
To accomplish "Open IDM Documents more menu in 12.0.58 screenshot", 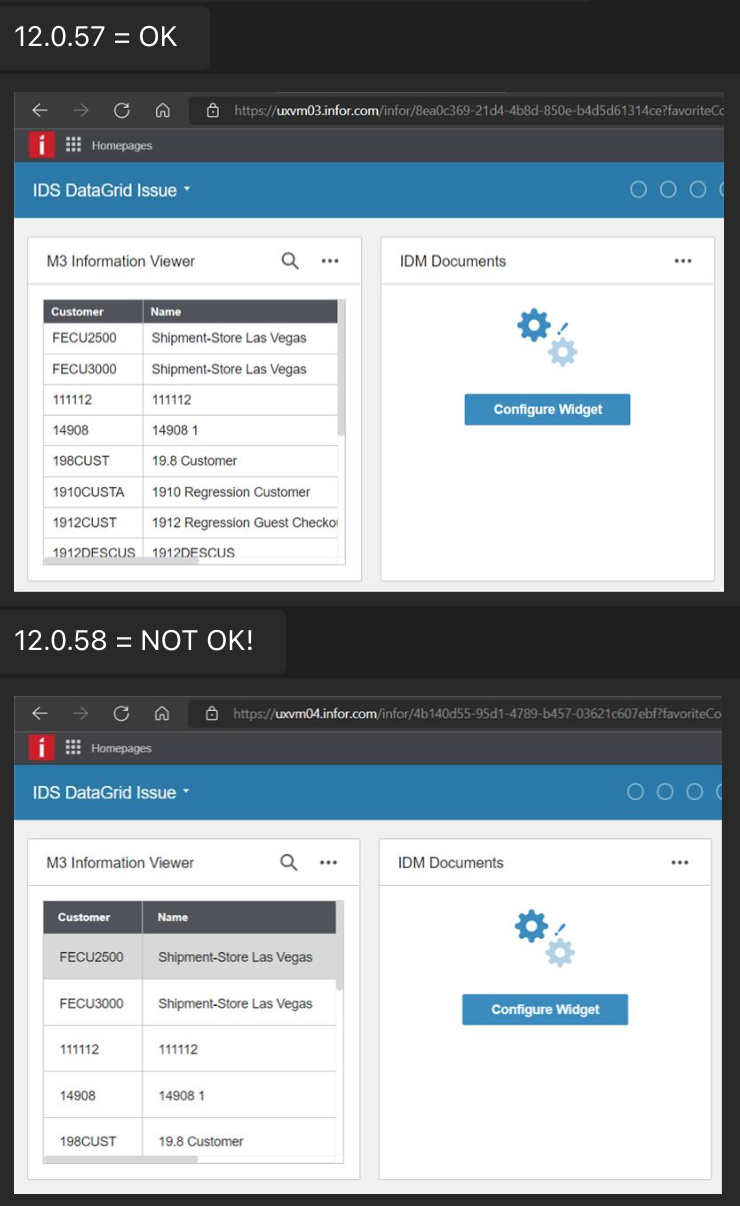I will tap(680, 862).
